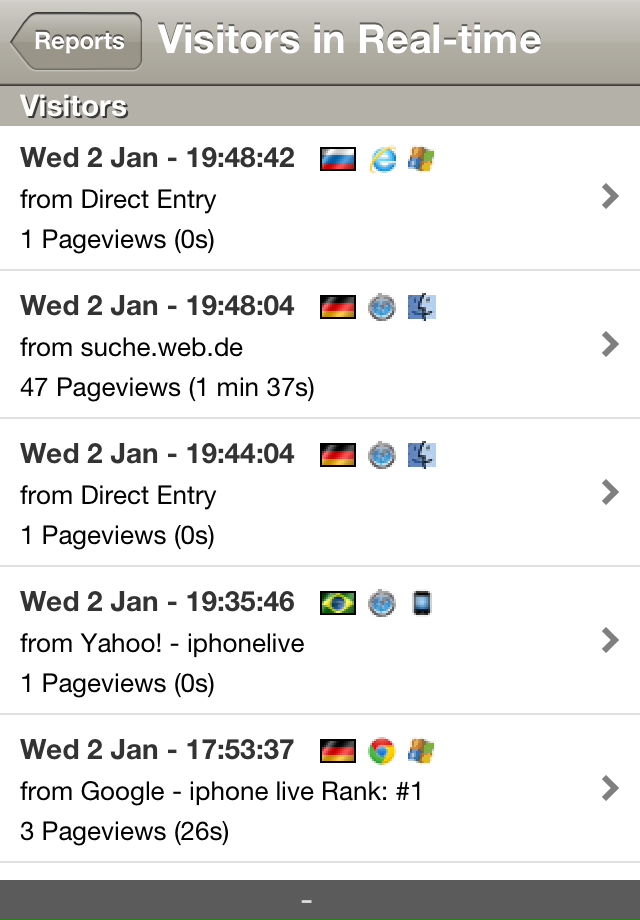The width and height of the screenshot is (640, 920).
Task: Tap the iPhone device icon
Action: (421, 603)
